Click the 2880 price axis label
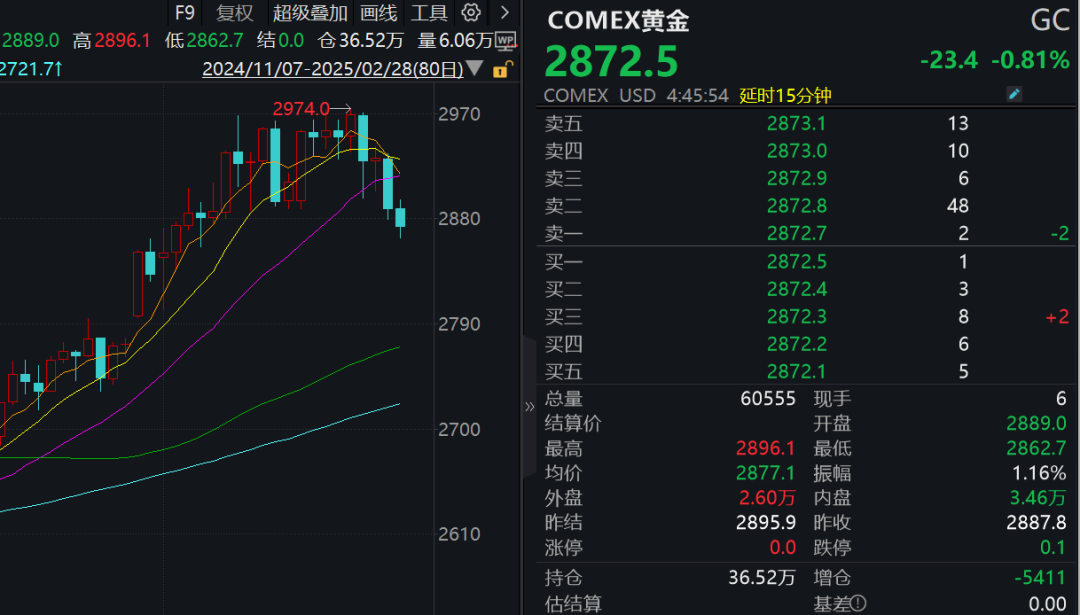 pyautogui.click(x=459, y=219)
